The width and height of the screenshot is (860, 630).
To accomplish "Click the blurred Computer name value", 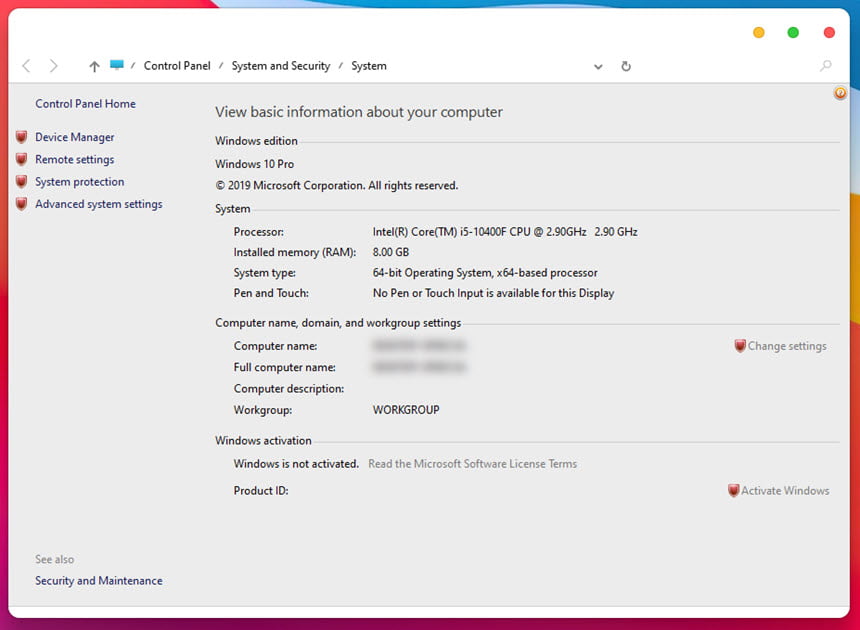I will click(x=419, y=345).
